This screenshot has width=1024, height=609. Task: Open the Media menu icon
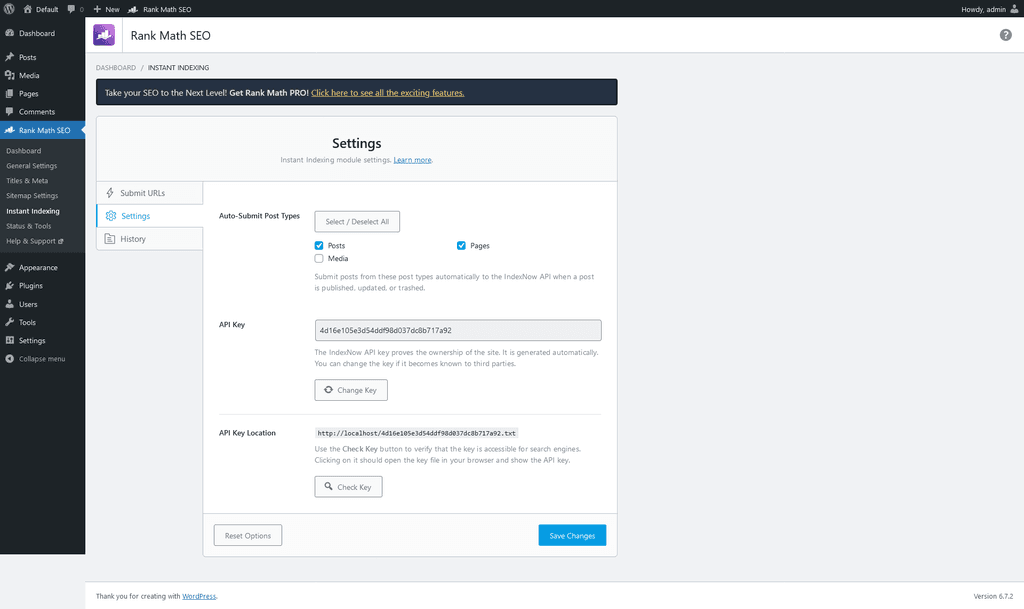click(x=10, y=75)
